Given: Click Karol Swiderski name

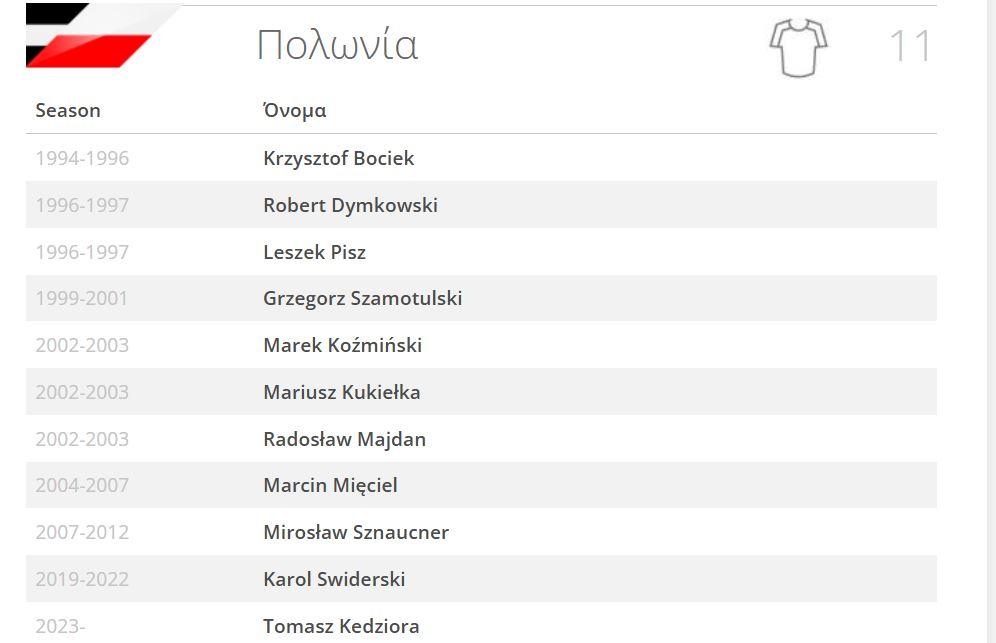Looking at the screenshot, I should pyautogui.click(x=334, y=579).
